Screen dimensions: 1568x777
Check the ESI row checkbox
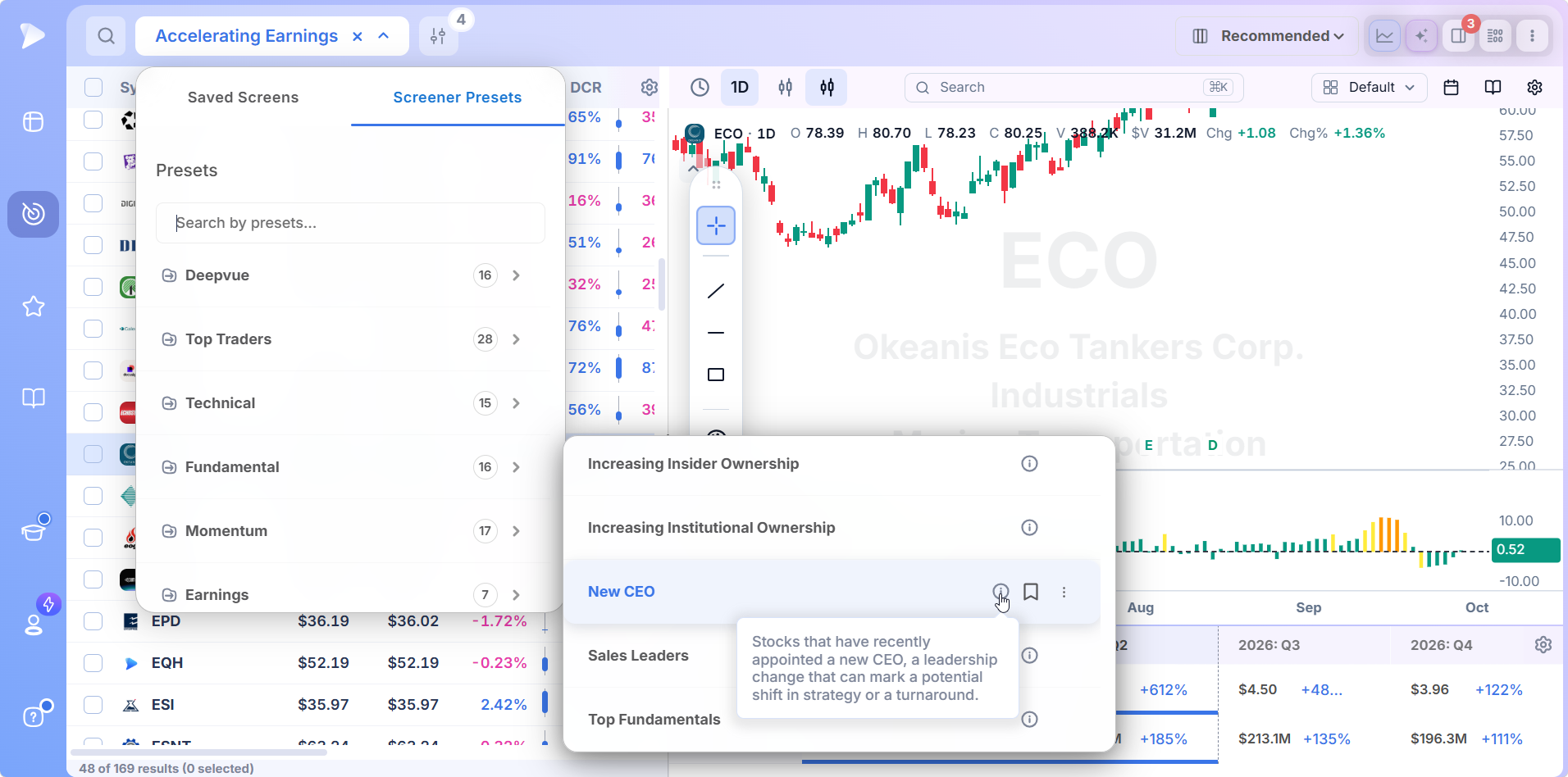point(93,705)
